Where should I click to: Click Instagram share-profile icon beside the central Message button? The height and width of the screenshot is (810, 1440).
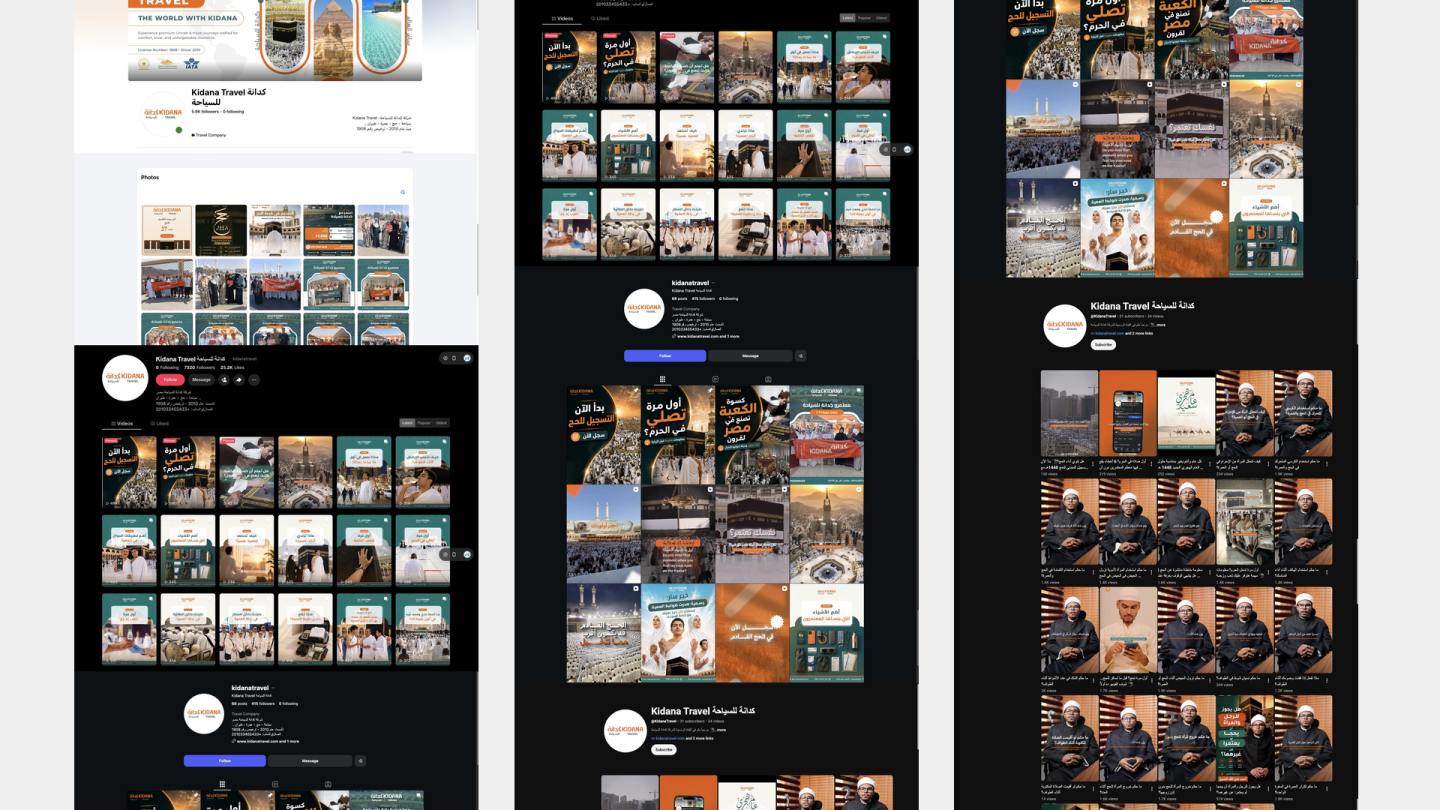(x=801, y=356)
